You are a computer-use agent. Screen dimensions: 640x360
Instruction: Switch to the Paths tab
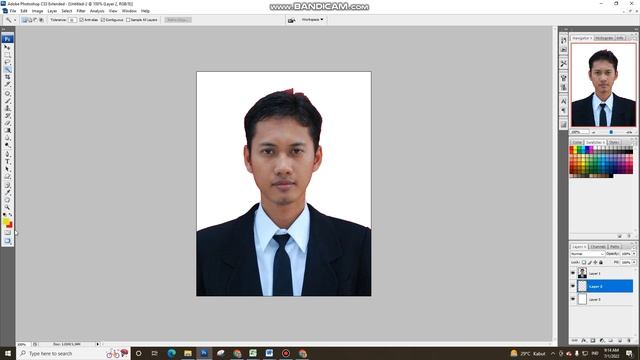tap(615, 247)
